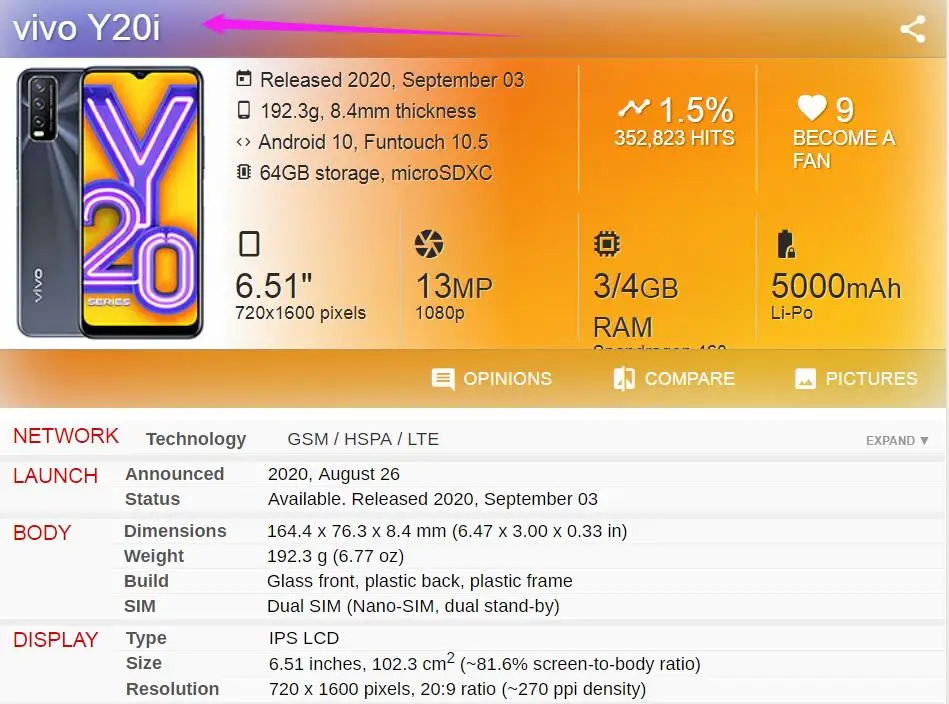This screenshot has height=704, width=949.
Task: Click Available. Released 2020, September 03
Action: tap(433, 499)
